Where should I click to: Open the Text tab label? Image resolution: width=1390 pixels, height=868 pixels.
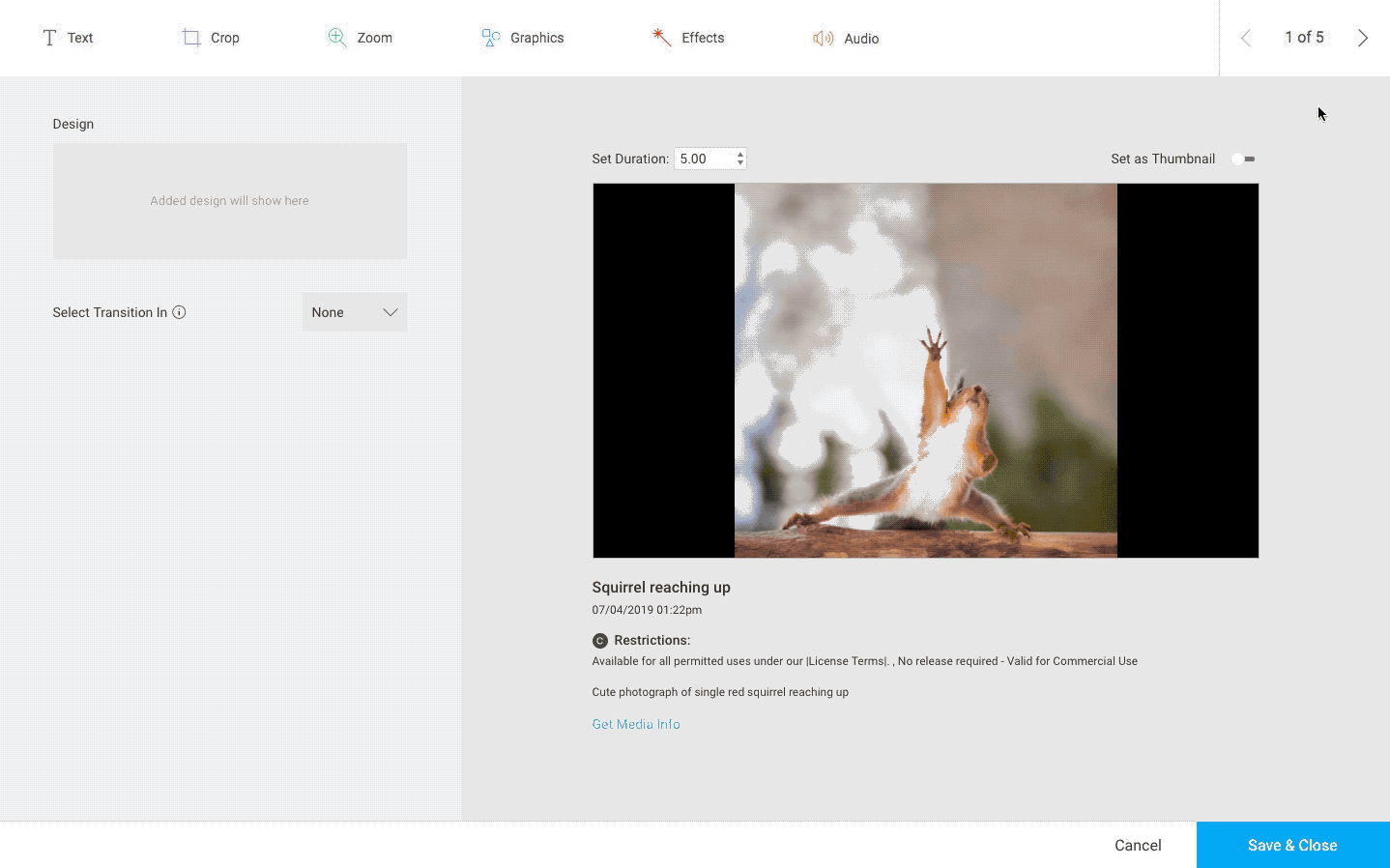click(x=80, y=38)
